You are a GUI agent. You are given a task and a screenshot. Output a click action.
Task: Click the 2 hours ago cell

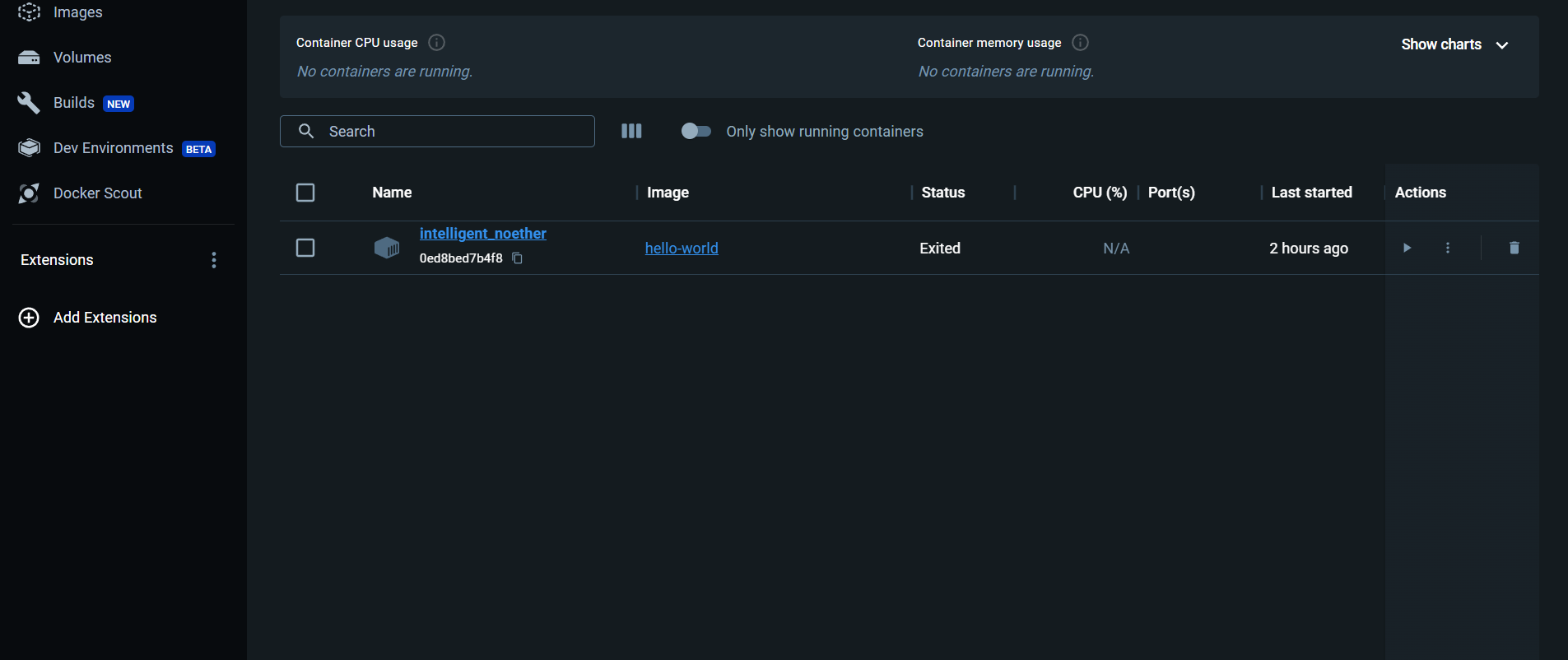coord(1309,249)
